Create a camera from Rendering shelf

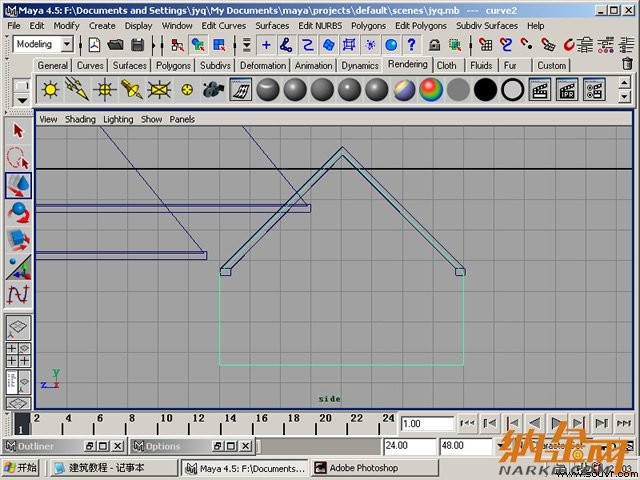213,89
